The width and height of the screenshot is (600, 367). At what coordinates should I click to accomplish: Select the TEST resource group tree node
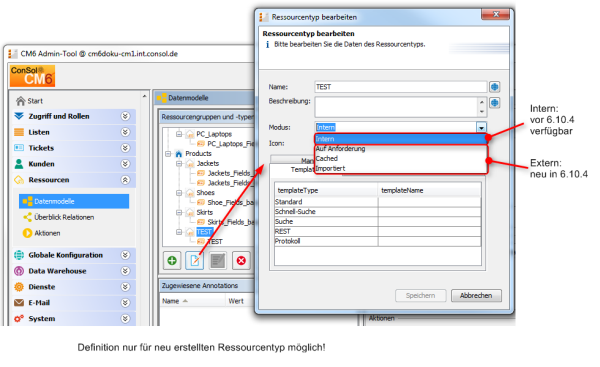(204, 232)
